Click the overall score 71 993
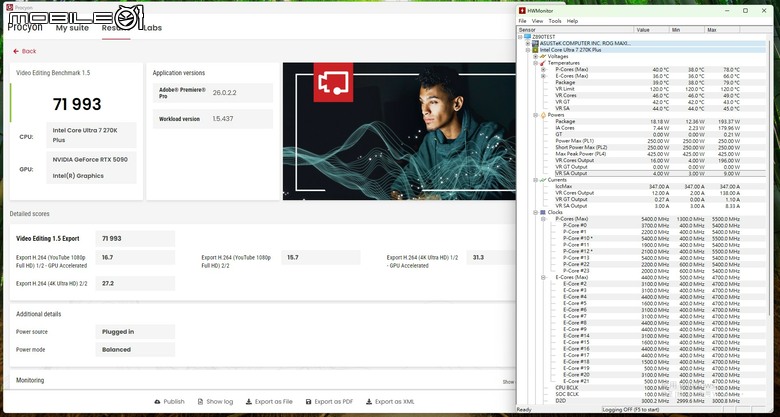The width and height of the screenshot is (780, 417). [77, 104]
